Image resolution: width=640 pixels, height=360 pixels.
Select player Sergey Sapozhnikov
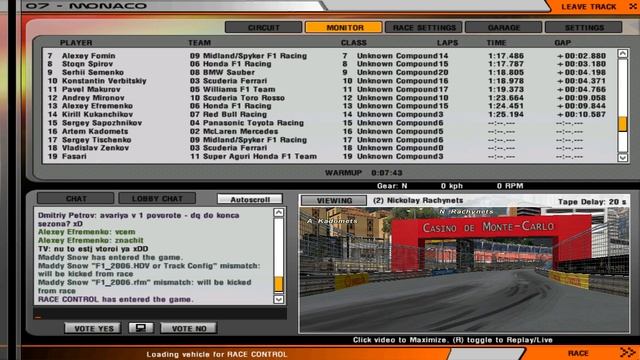coord(102,123)
